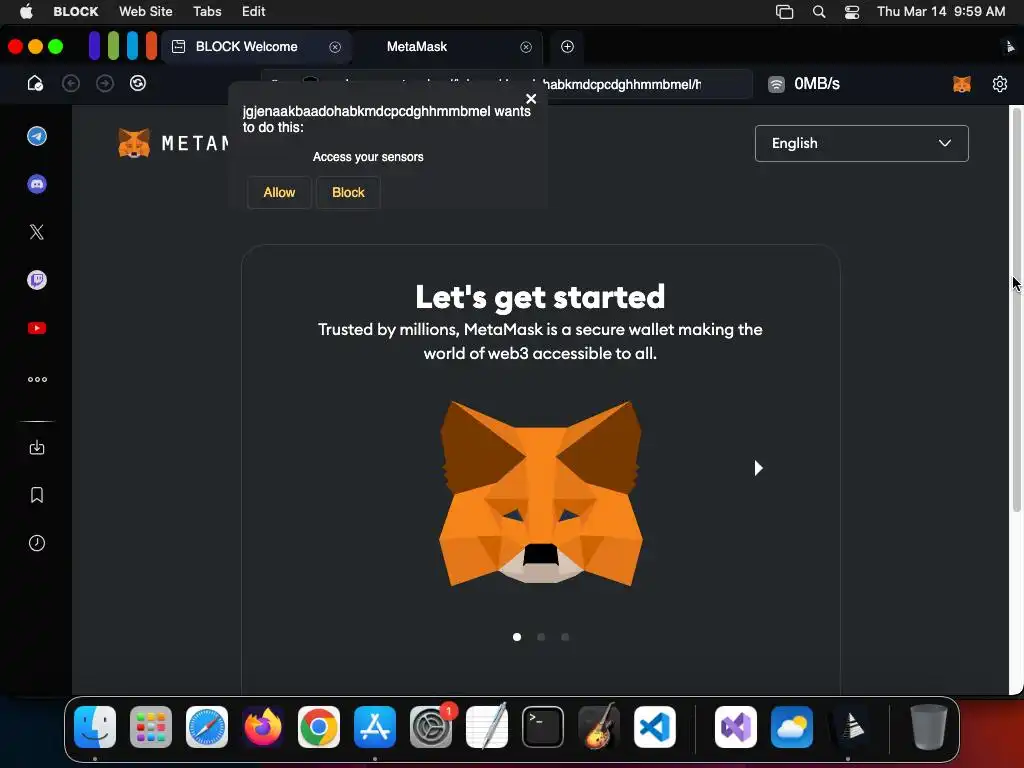This screenshot has height=768, width=1024.
Task: Open the X (Twitter) sidebar shortcut
Action: click(x=37, y=232)
